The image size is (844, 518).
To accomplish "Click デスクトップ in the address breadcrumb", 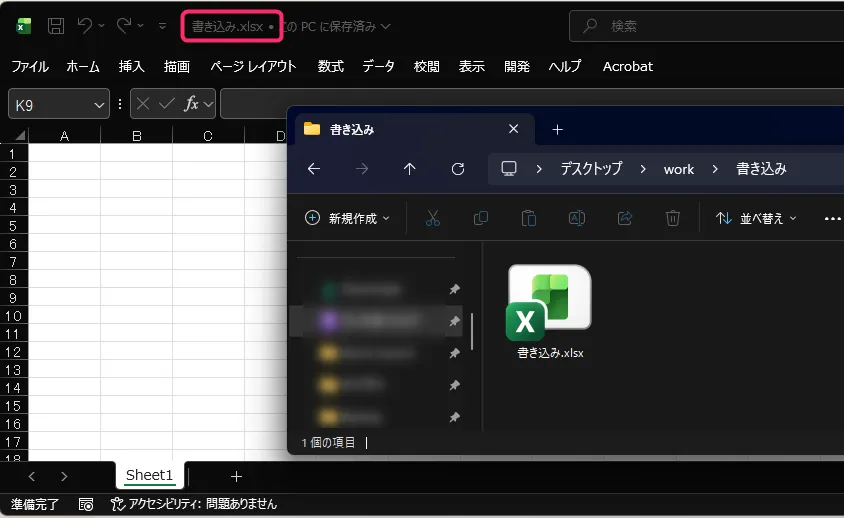I will (591, 169).
